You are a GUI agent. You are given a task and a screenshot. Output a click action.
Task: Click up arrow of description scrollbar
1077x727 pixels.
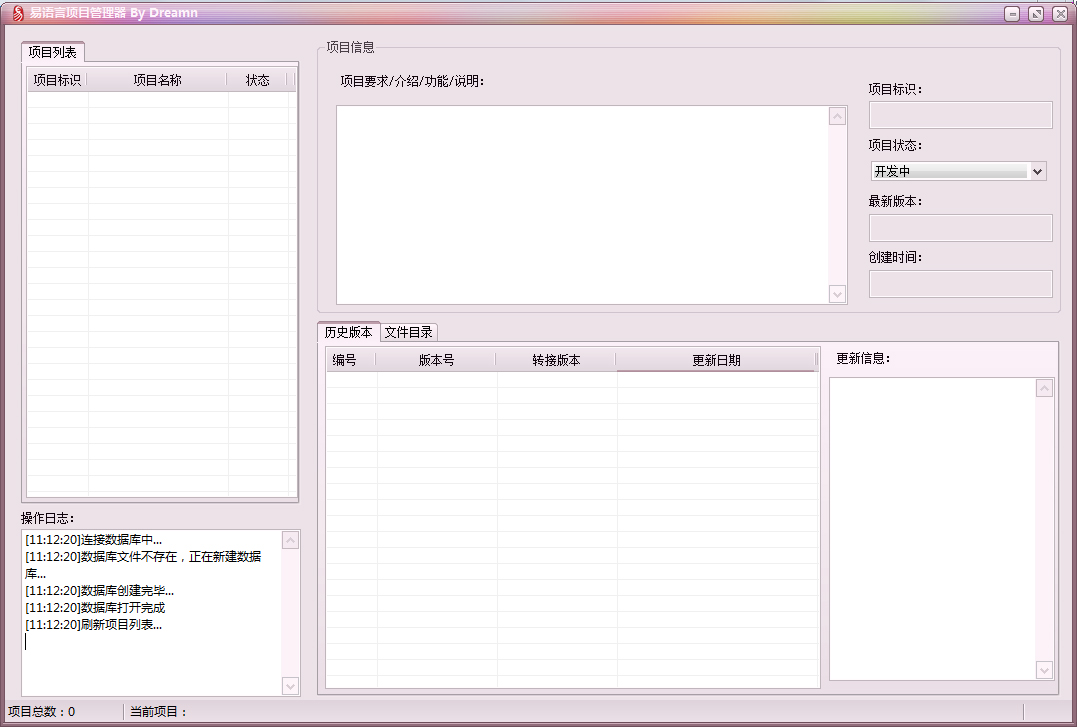coord(837,117)
